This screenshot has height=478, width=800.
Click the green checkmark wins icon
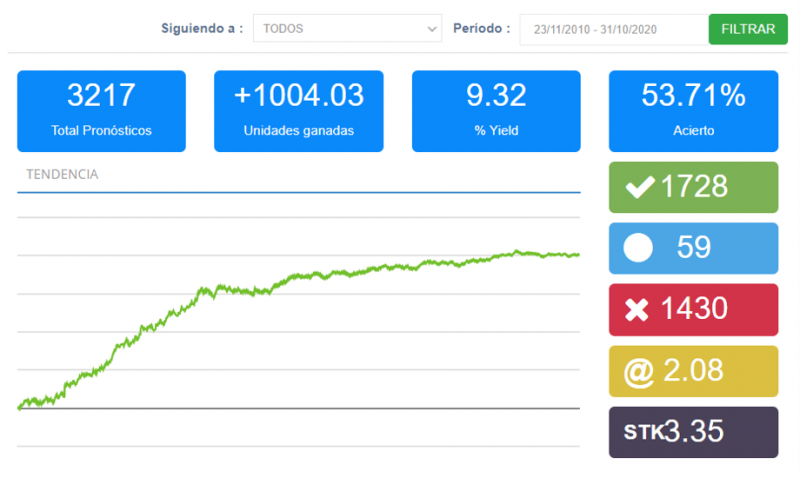pos(640,187)
